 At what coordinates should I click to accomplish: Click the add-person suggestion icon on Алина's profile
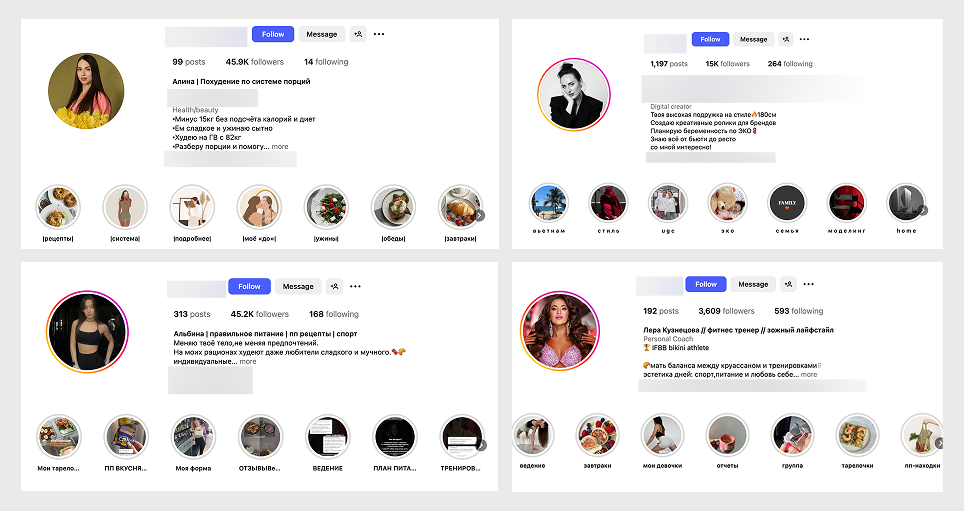[x=358, y=34]
